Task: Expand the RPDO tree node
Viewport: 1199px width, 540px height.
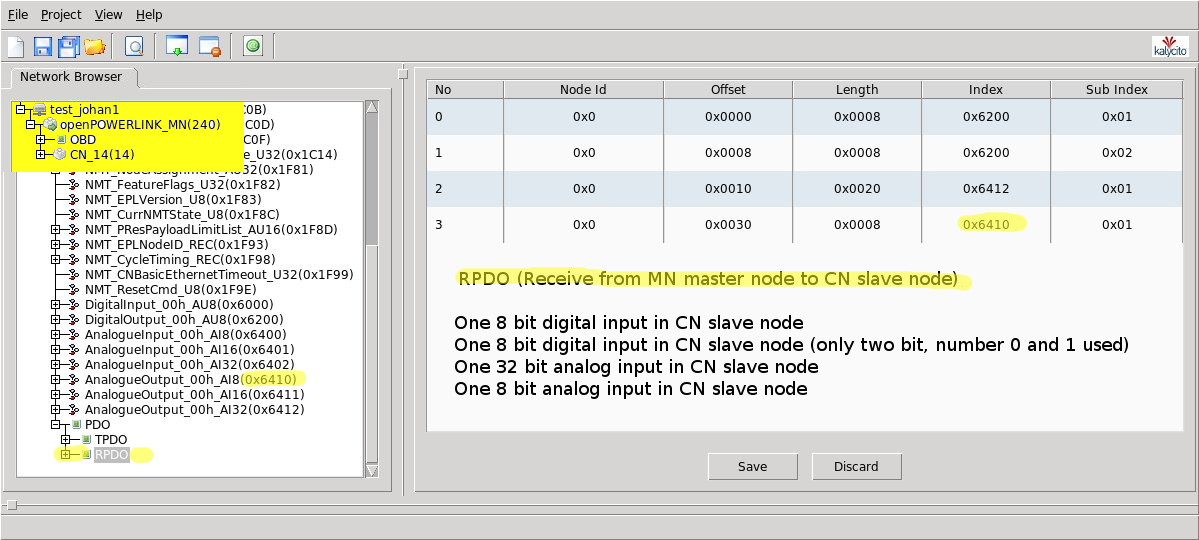Action: tap(66, 455)
